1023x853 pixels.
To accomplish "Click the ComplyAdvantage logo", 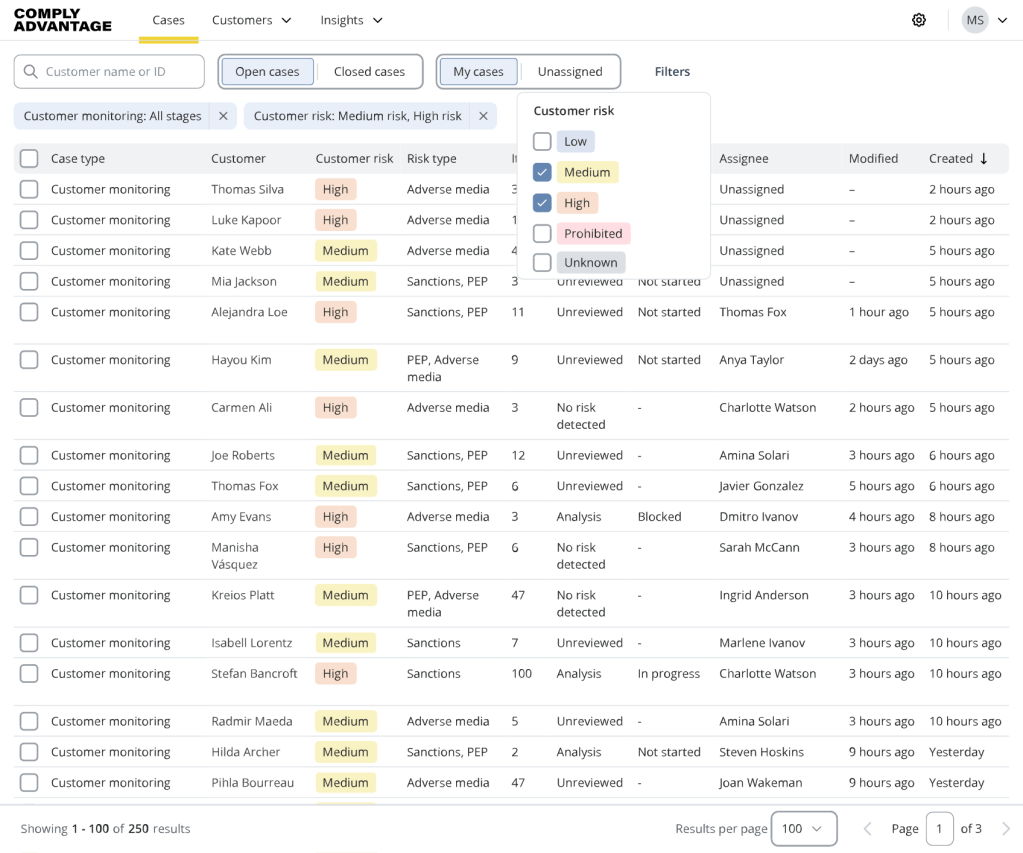I will (x=62, y=20).
